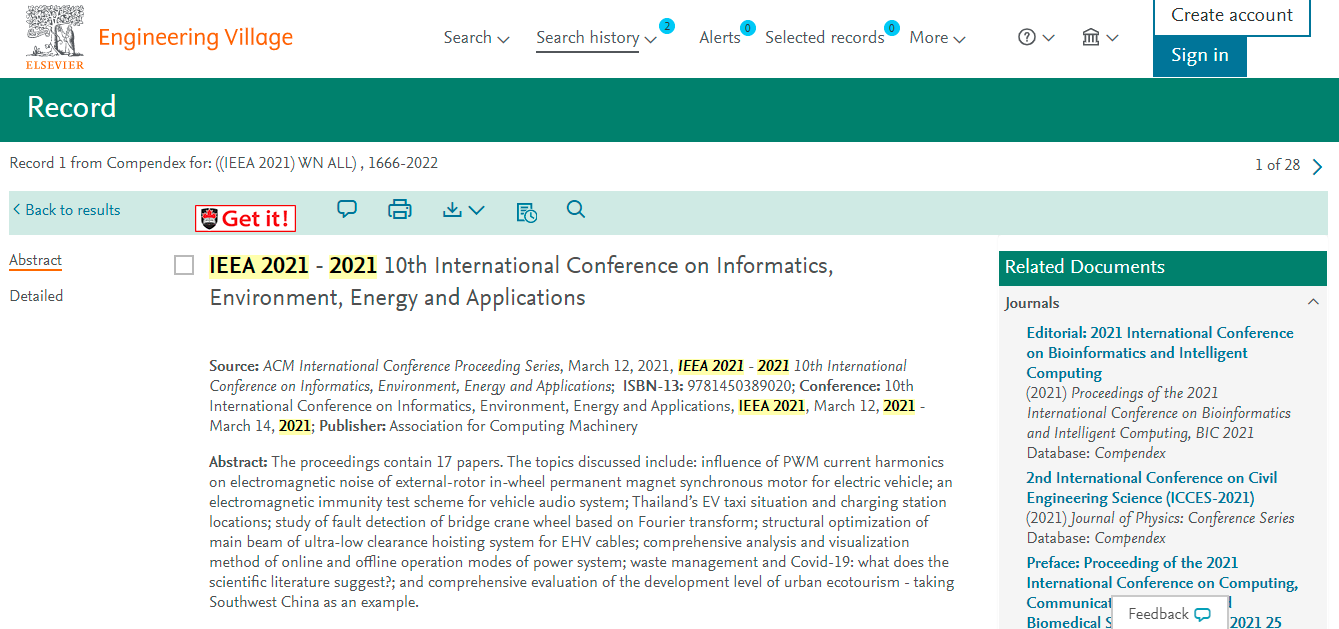Click the record title IEEA 2021 heading
Viewport: 1339px width, 629px height.
click(x=521, y=281)
